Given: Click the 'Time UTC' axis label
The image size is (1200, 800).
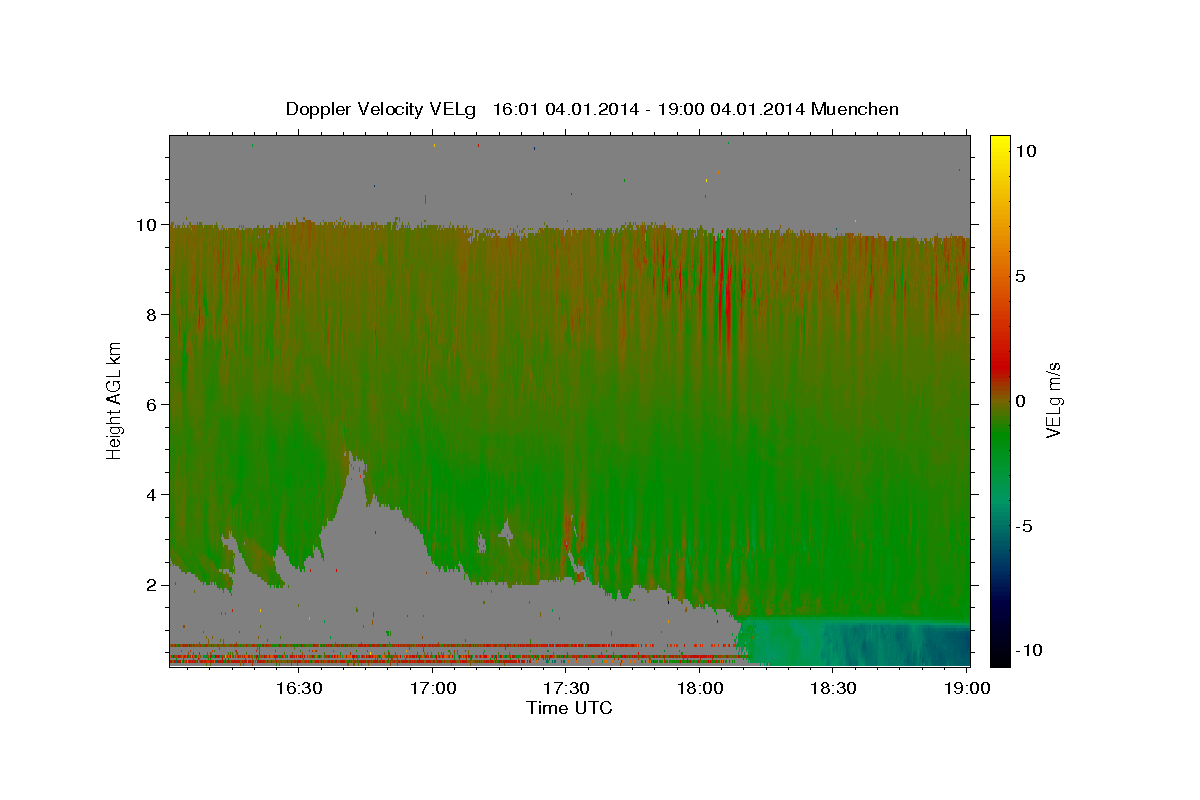Looking at the screenshot, I should 569,708.
